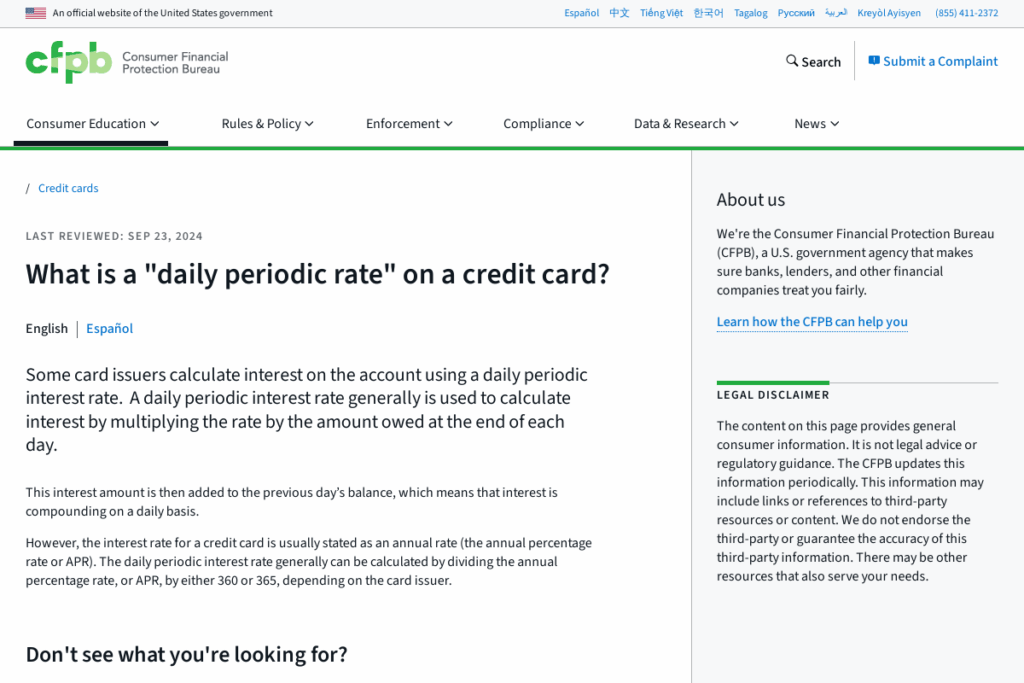1024x683 pixels.
Task: Click the speech-bubble Submit a Complaint icon
Action: pos(875,61)
